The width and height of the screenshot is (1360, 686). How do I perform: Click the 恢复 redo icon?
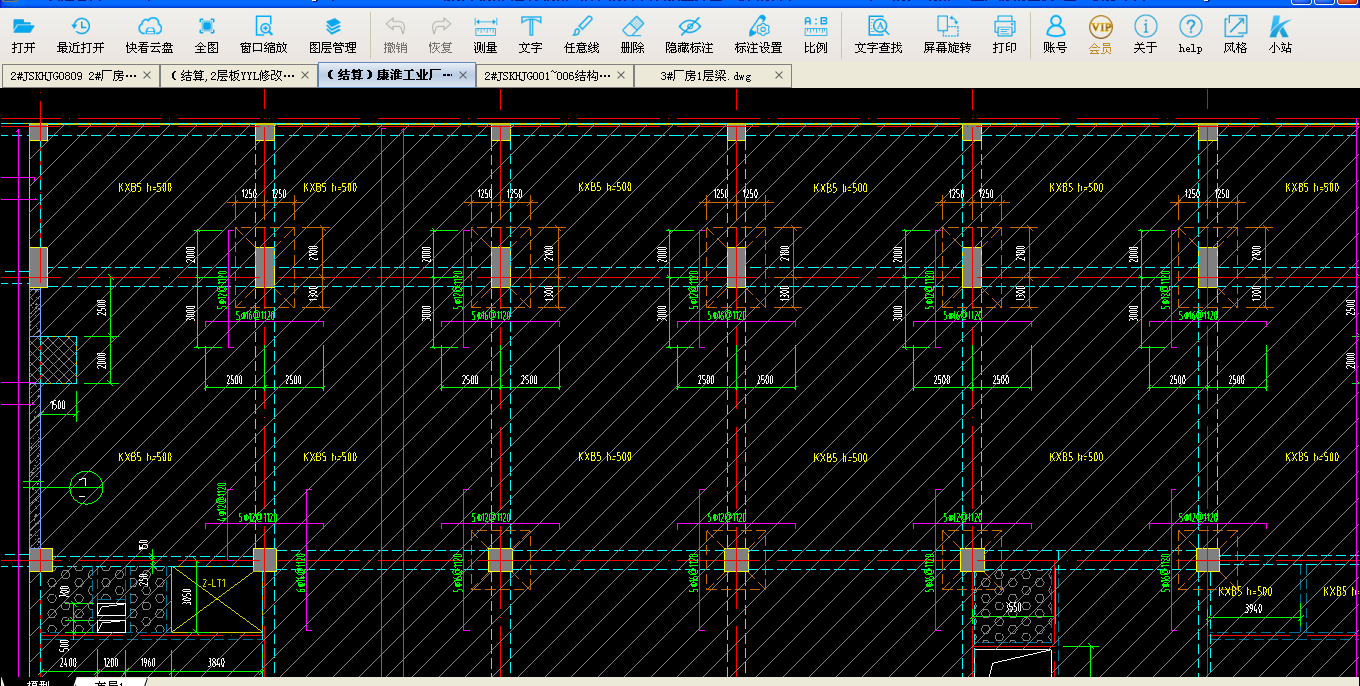click(x=440, y=26)
